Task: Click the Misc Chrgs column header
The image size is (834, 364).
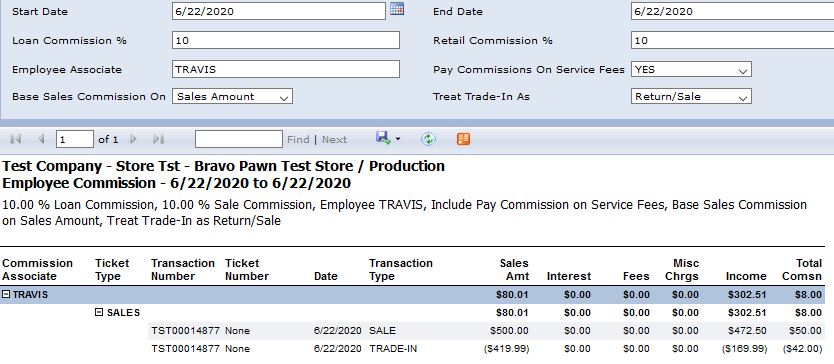Action: [682, 270]
